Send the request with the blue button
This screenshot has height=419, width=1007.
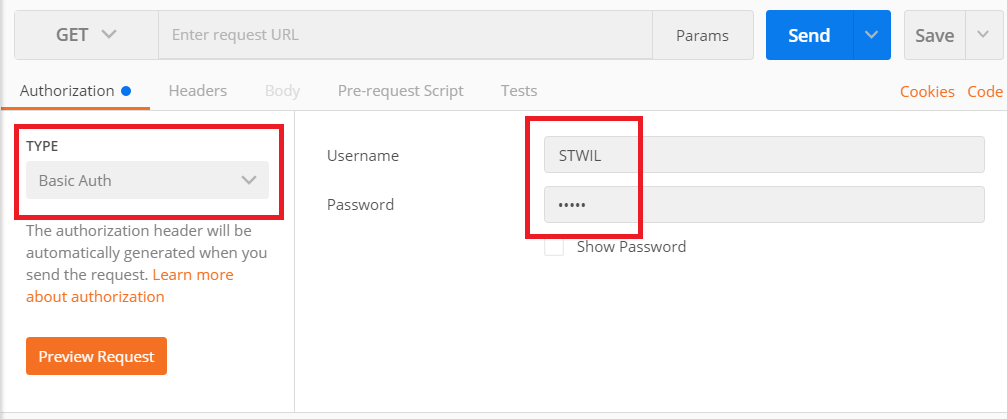pos(809,35)
